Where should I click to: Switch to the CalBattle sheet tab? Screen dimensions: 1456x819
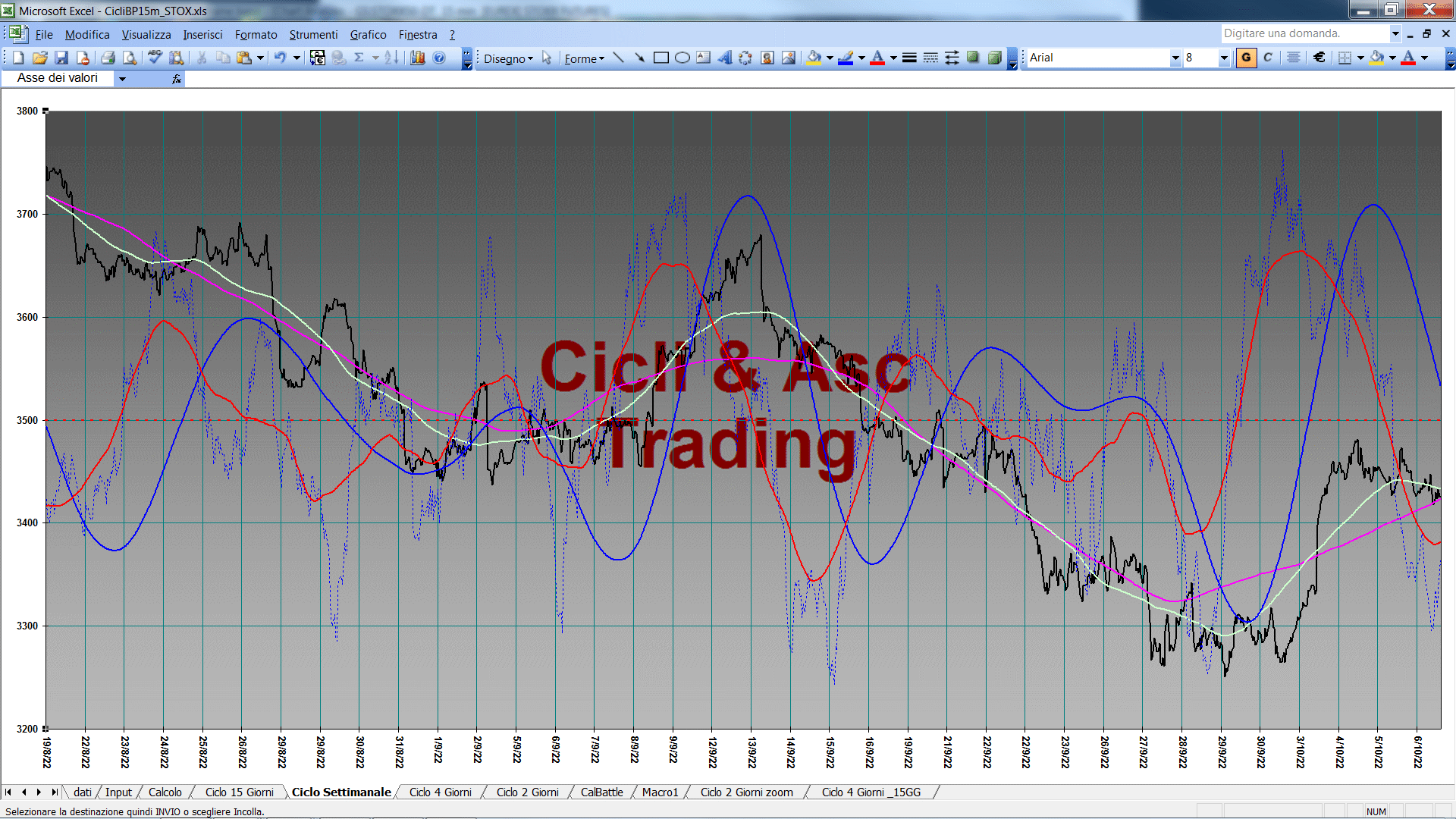coord(601,792)
